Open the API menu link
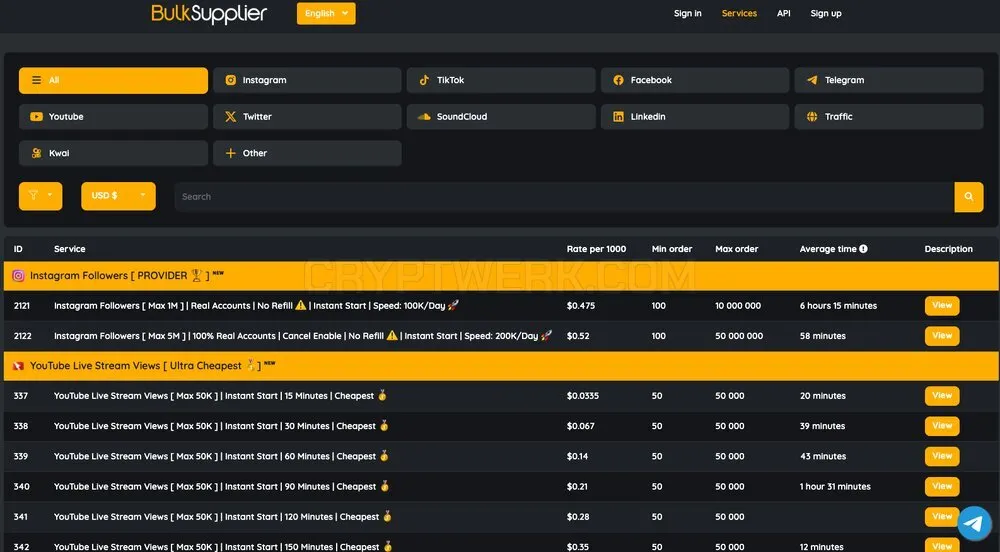1000x552 pixels. (784, 13)
